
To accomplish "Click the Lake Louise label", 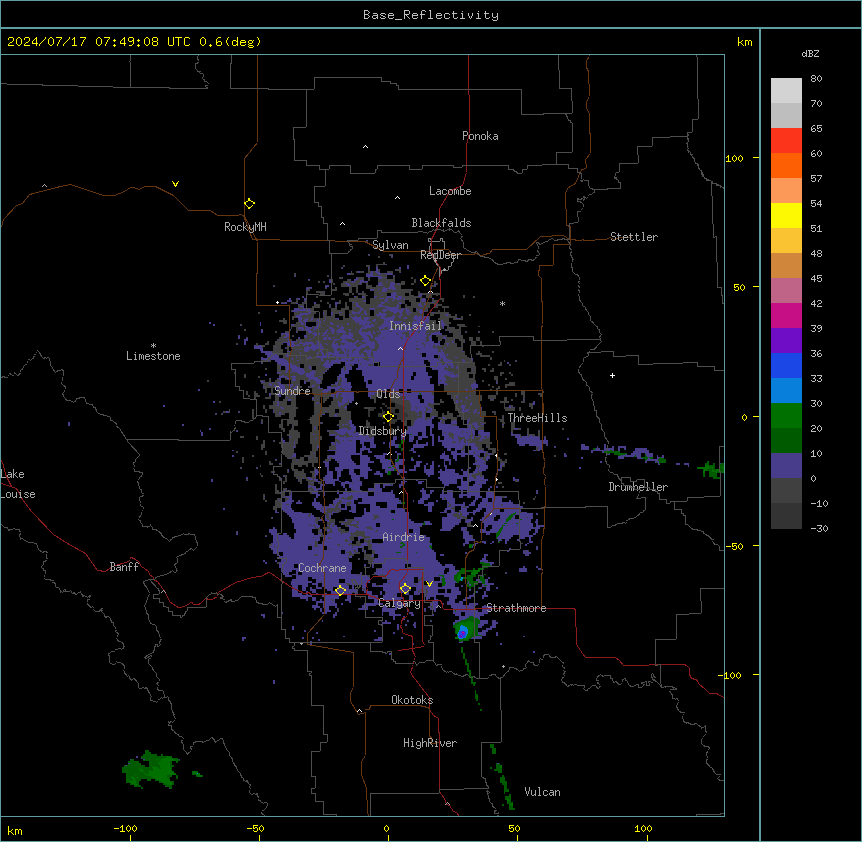I will [18, 484].
